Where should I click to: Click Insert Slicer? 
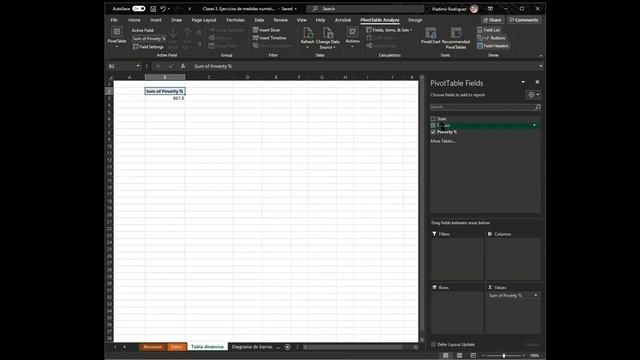pos(267,30)
